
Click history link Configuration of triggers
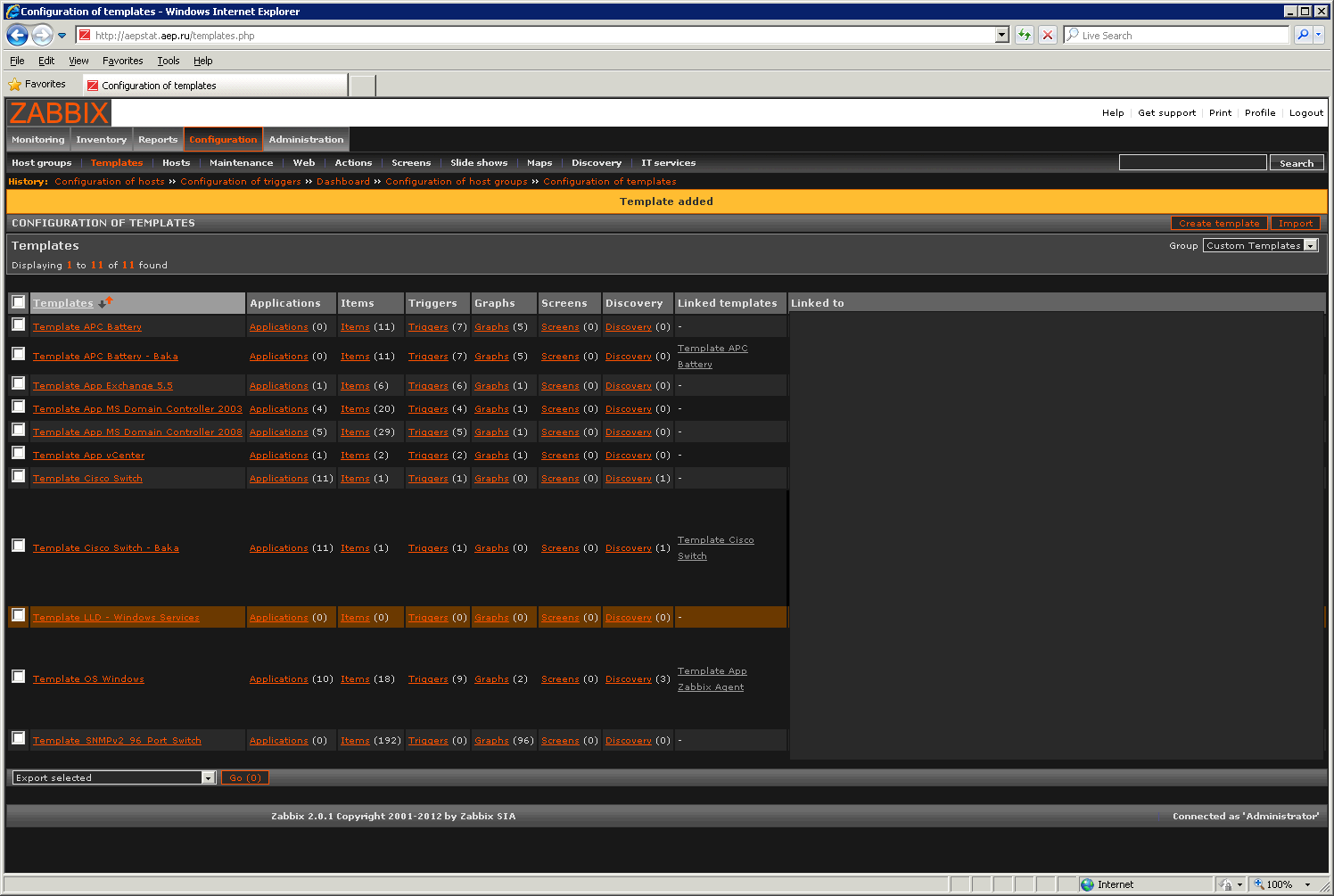point(241,182)
